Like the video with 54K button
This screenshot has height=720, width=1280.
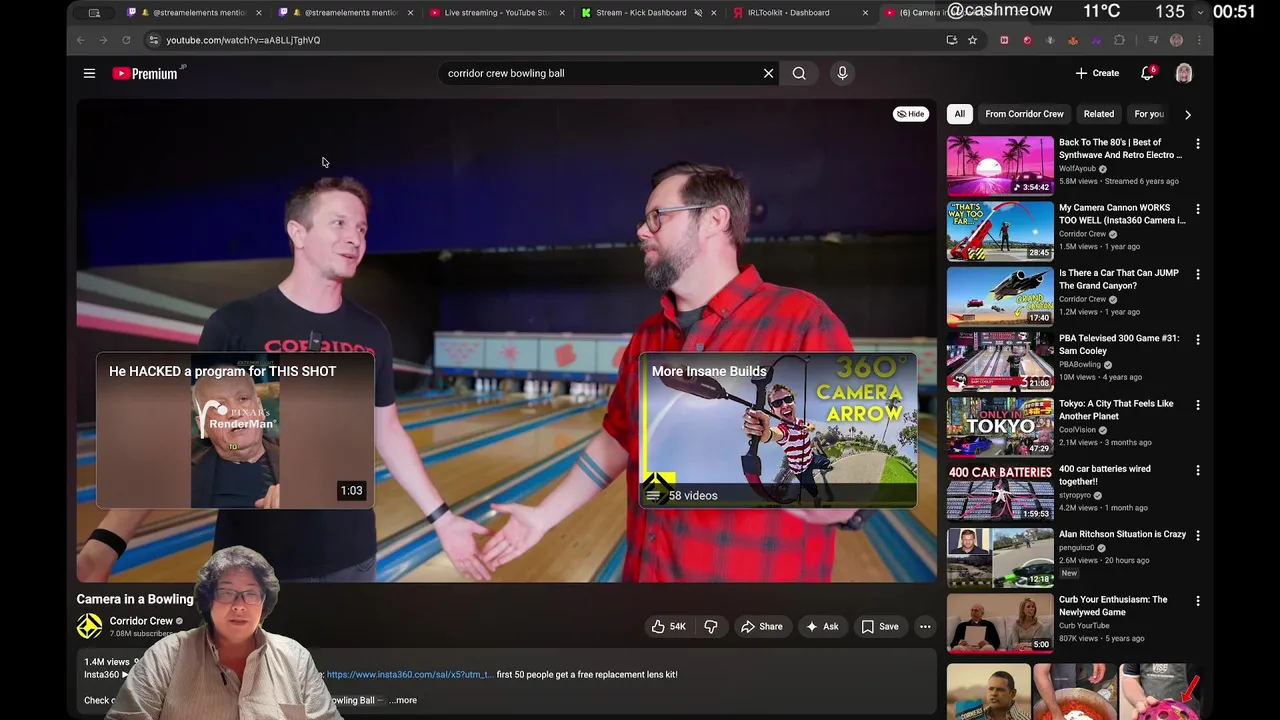(669, 626)
